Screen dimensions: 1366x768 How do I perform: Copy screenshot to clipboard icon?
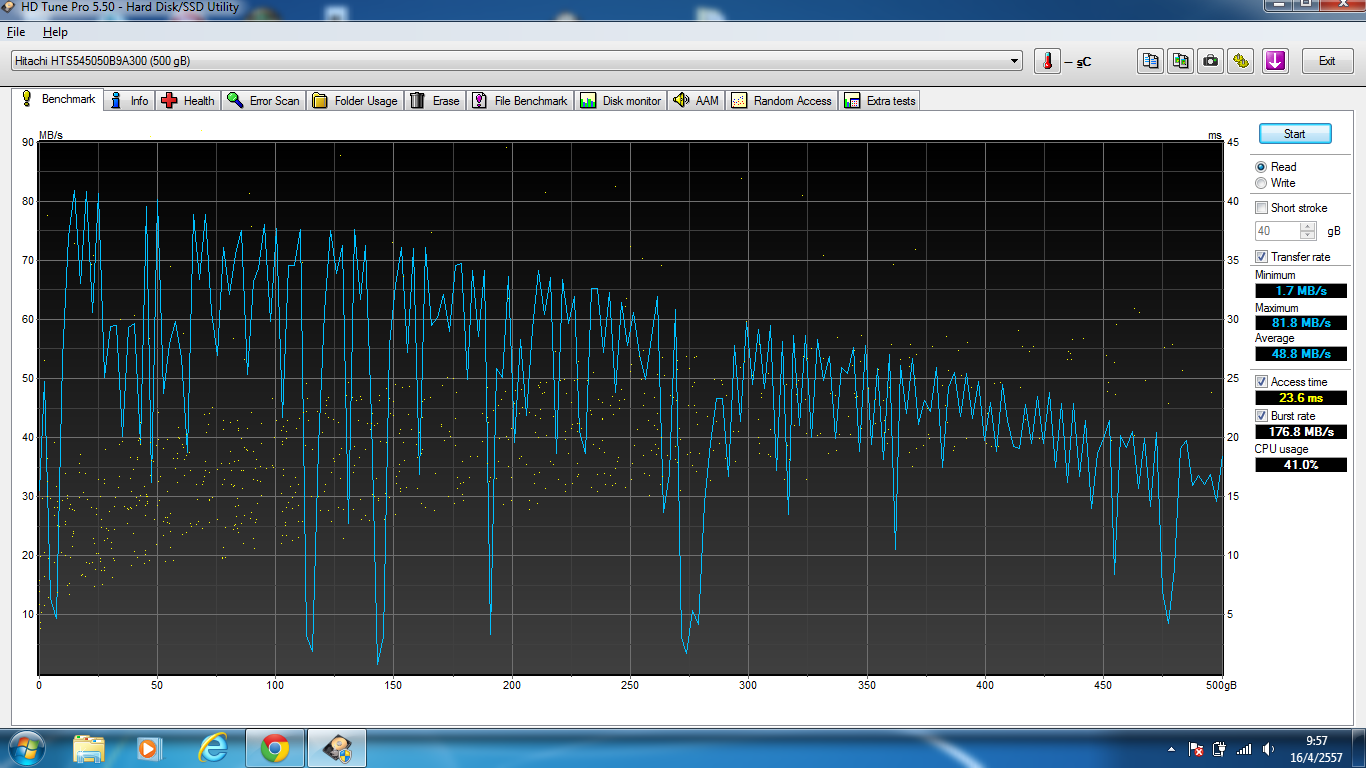1181,61
